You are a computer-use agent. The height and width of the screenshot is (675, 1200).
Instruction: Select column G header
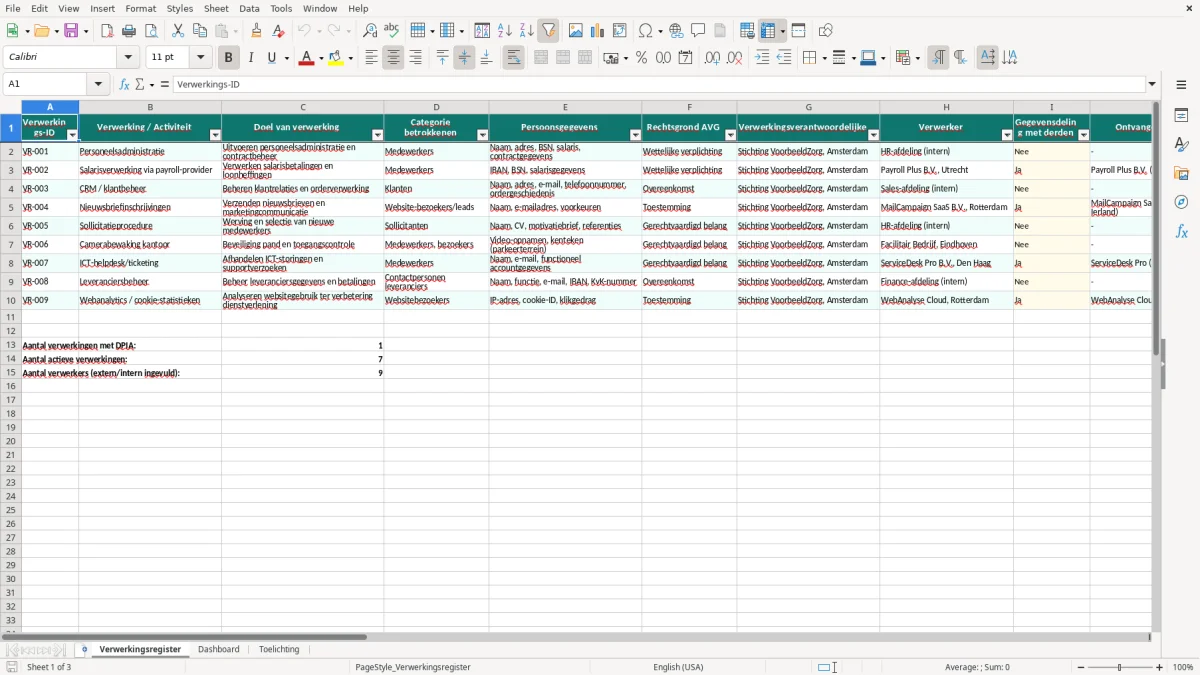click(808, 107)
